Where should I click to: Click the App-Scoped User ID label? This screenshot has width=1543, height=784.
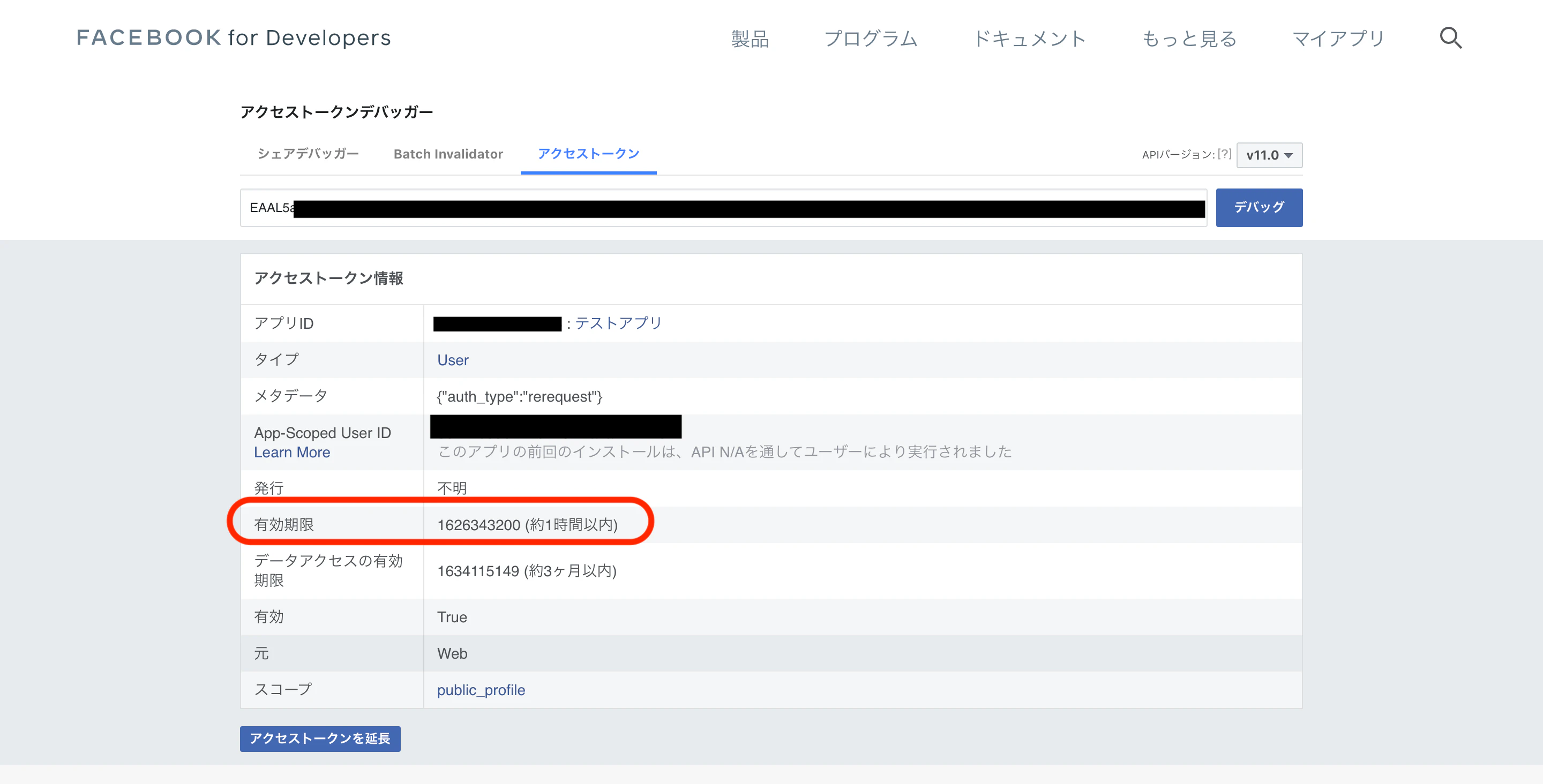322,433
